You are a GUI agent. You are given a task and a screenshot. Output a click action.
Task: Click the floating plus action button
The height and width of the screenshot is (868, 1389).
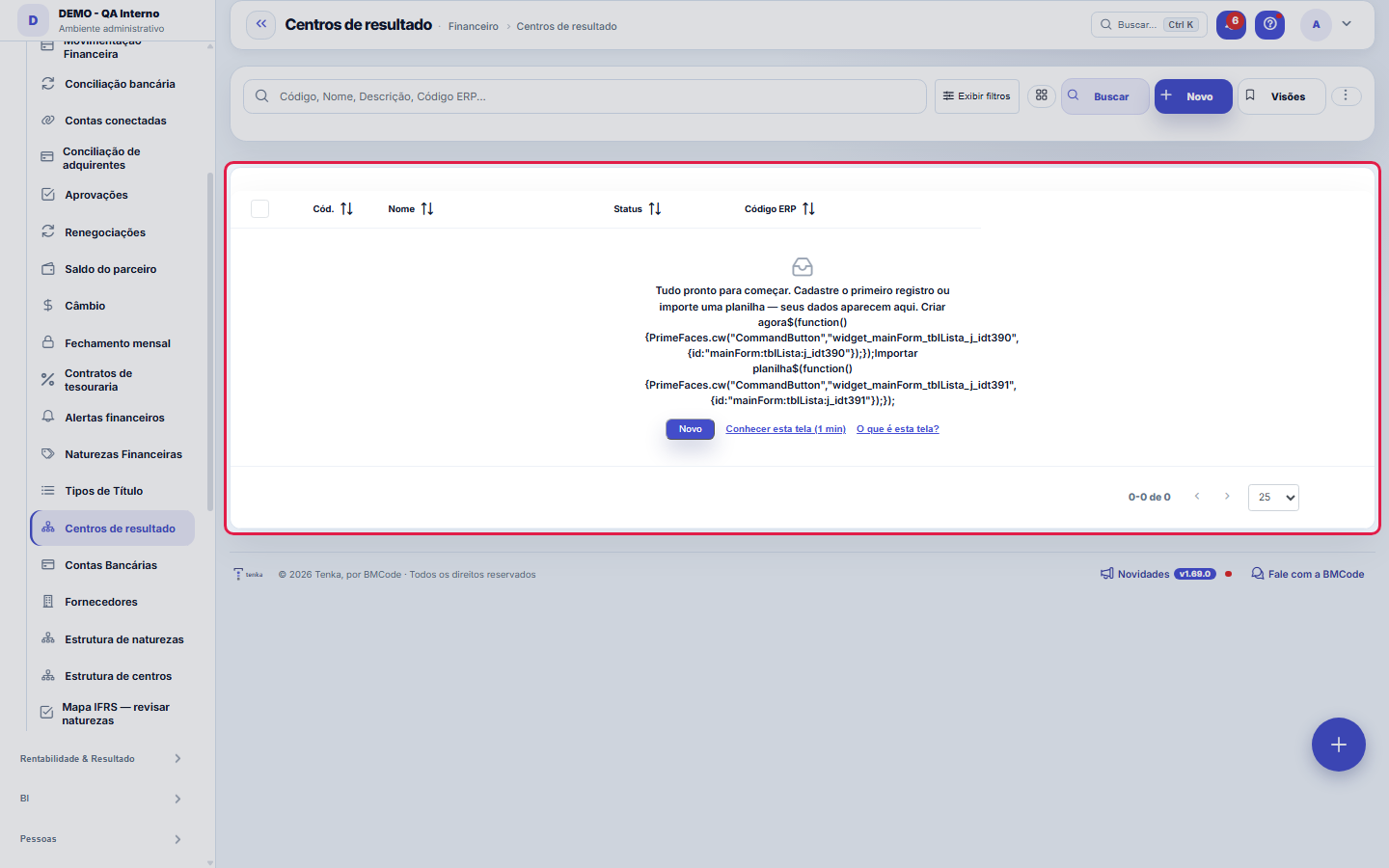(1339, 745)
